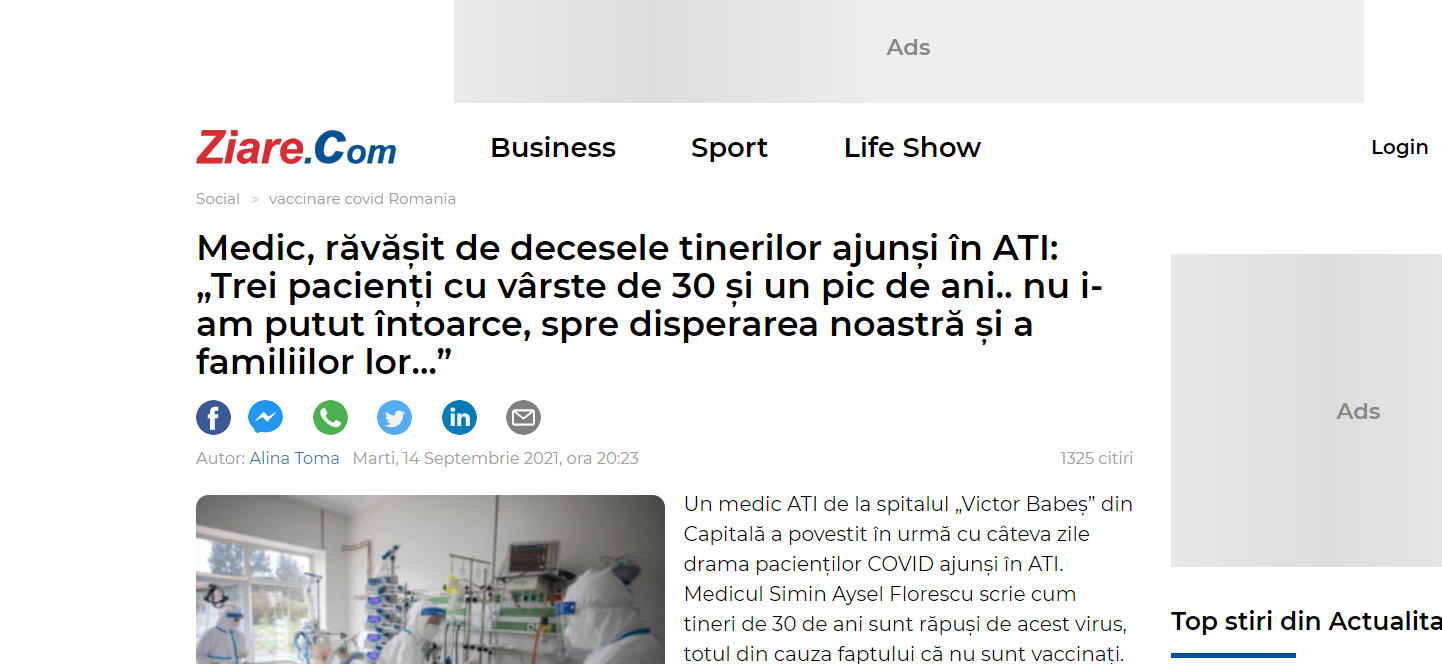Screen dimensions: 1442x664
Task: Share article on LinkedIn icon
Action: [x=460, y=417]
